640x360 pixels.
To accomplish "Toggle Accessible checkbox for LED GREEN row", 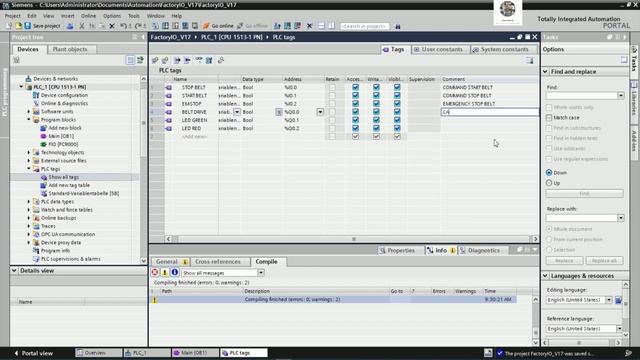I will click(x=356, y=120).
